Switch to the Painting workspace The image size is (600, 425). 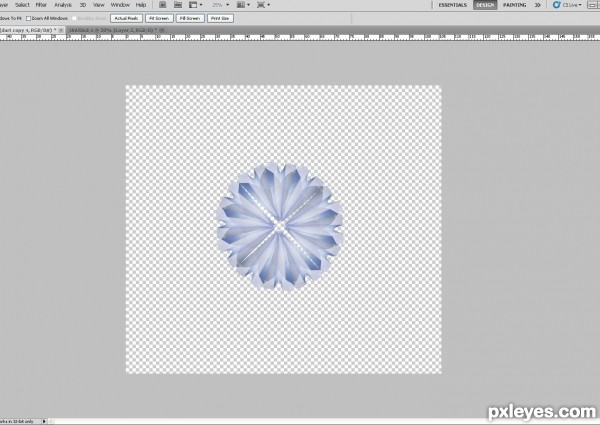(x=514, y=5)
